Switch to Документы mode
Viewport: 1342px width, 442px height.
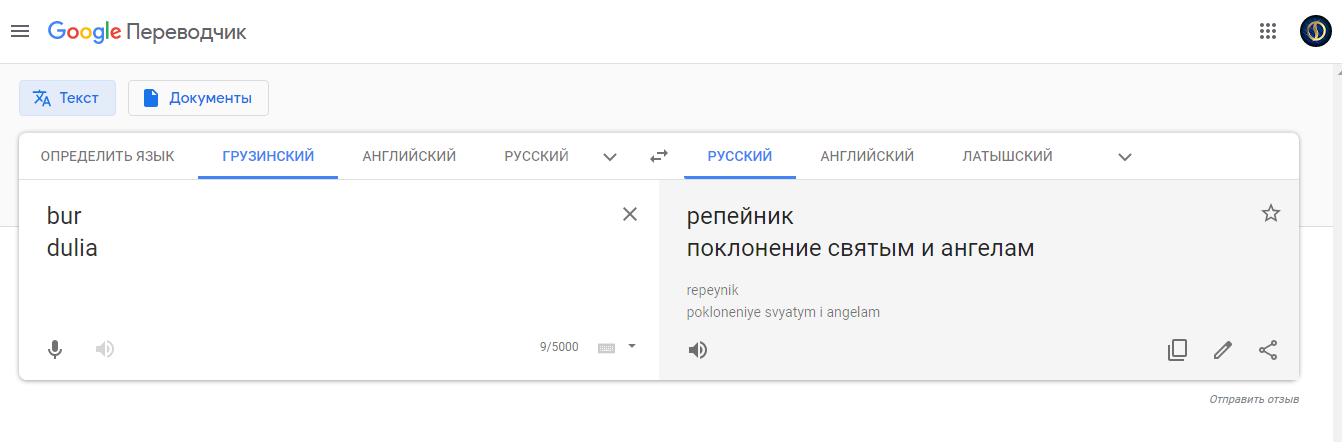coord(198,98)
